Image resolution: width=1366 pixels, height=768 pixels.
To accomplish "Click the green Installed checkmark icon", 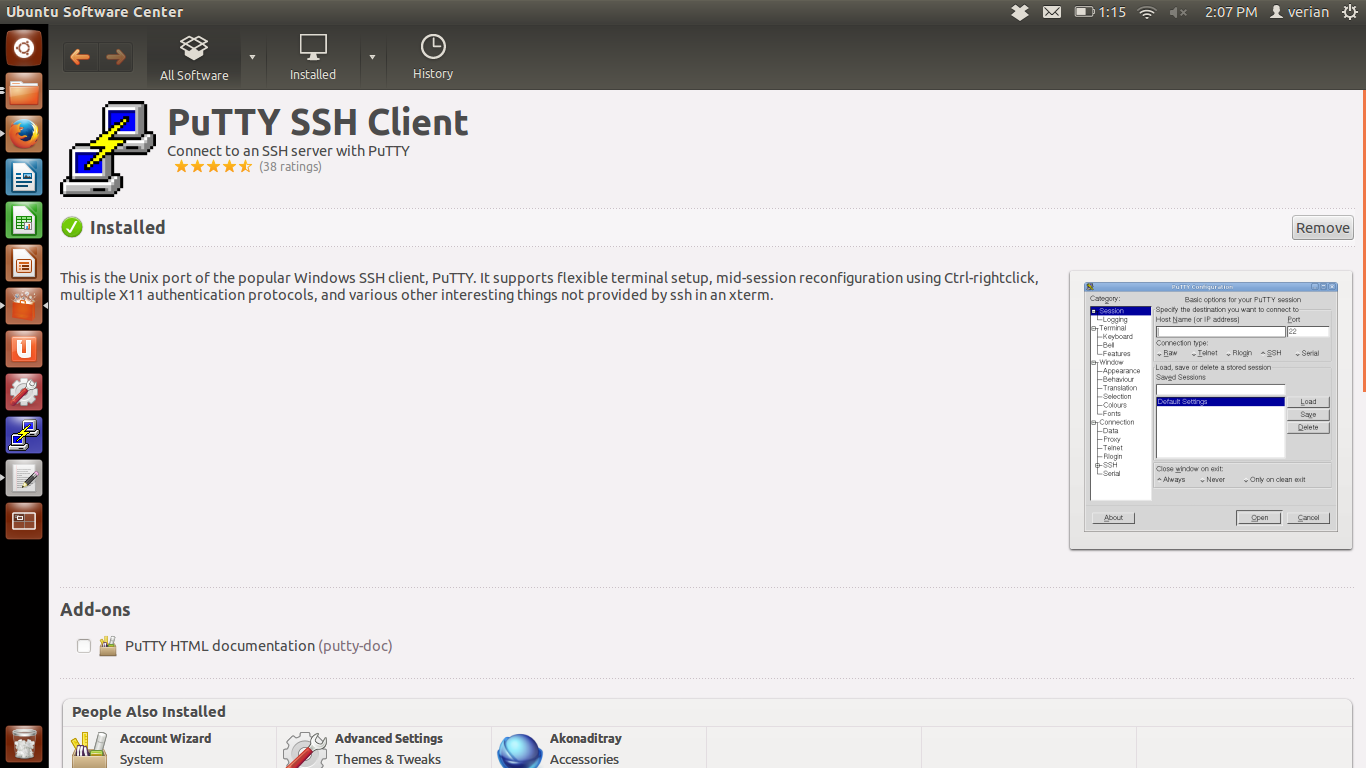I will [x=72, y=227].
